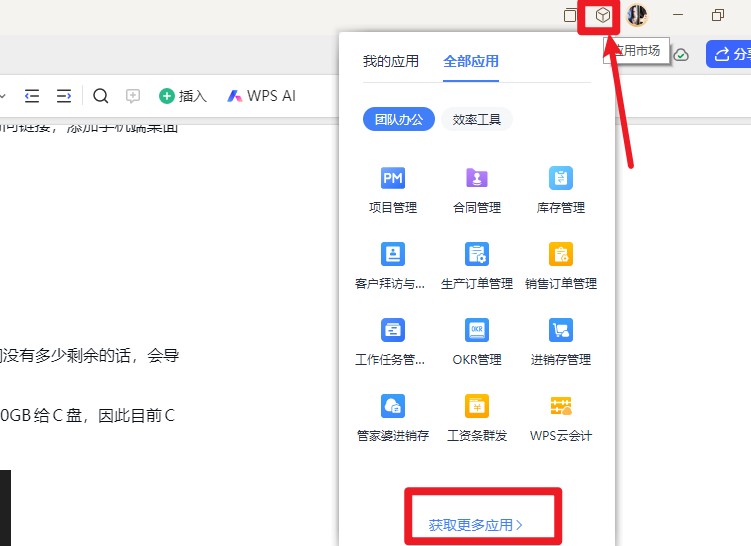751x546 pixels.
Task: Click the cloud sync status icon
Action: pyautogui.click(x=681, y=55)
